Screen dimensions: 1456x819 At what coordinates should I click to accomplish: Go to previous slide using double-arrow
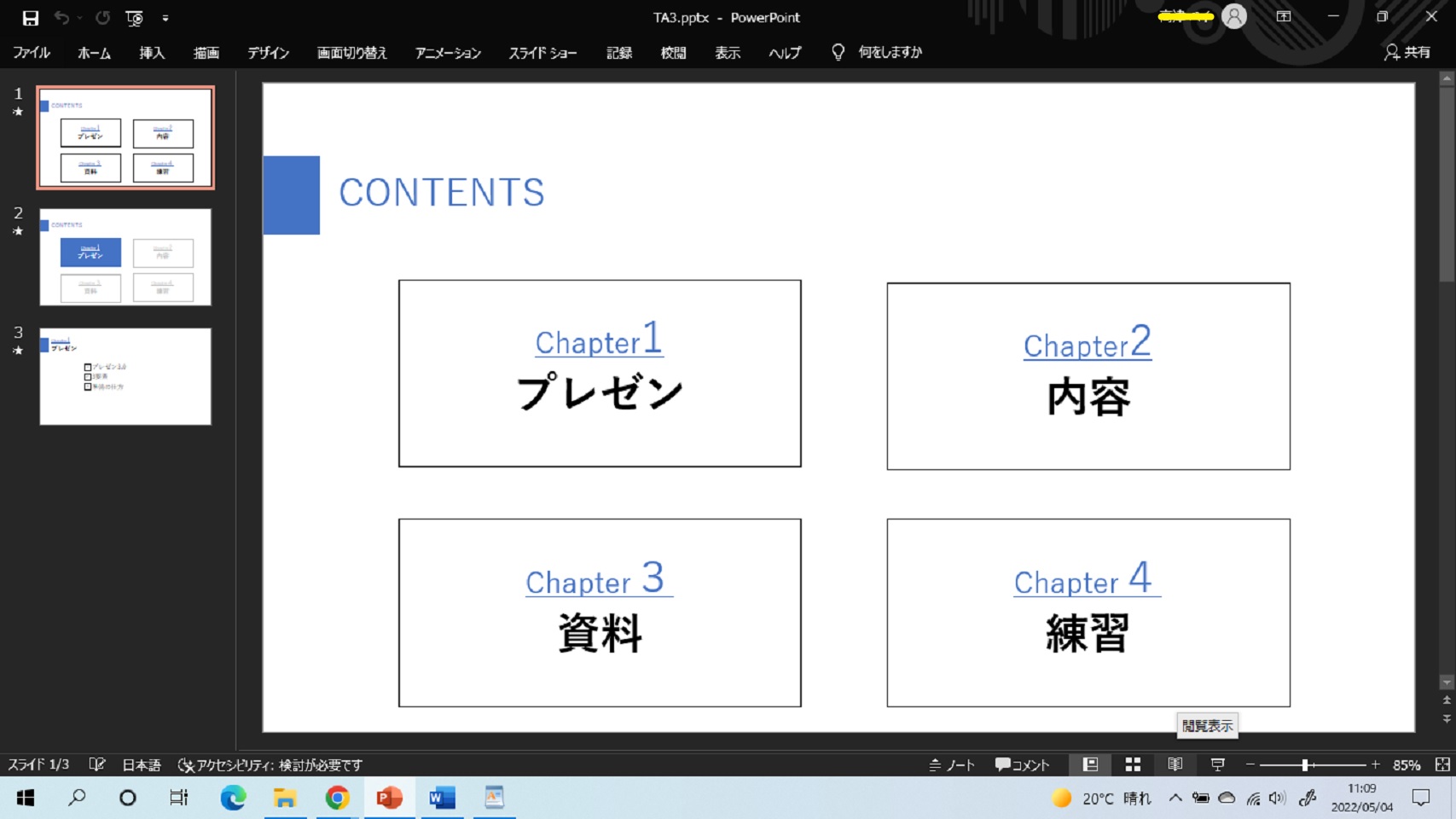1446,700
